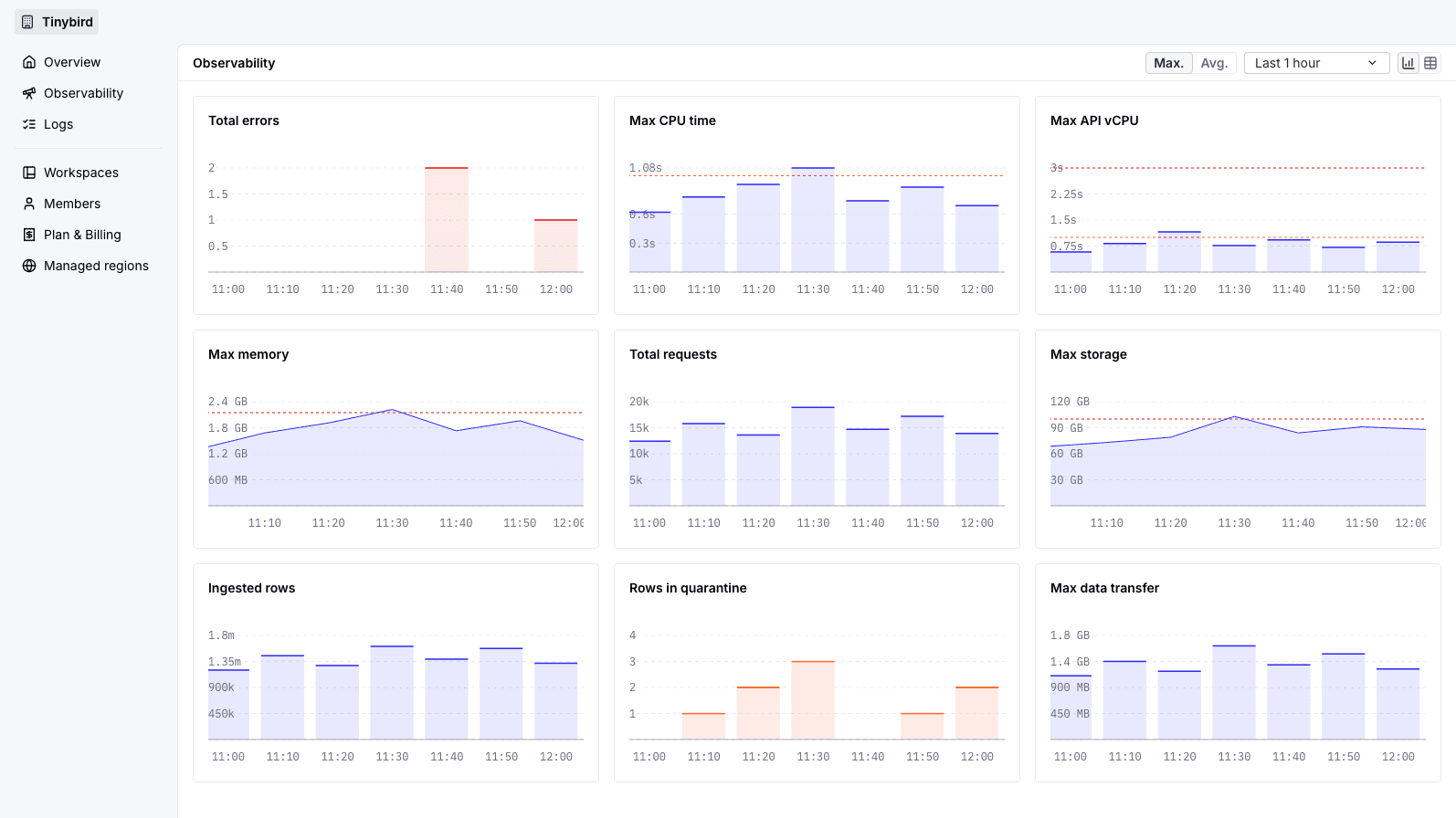The width and height of the screenshot is (1456, 818).
Task: Click the 120 GB label in Max storage
Action: tap(1070, 402)
